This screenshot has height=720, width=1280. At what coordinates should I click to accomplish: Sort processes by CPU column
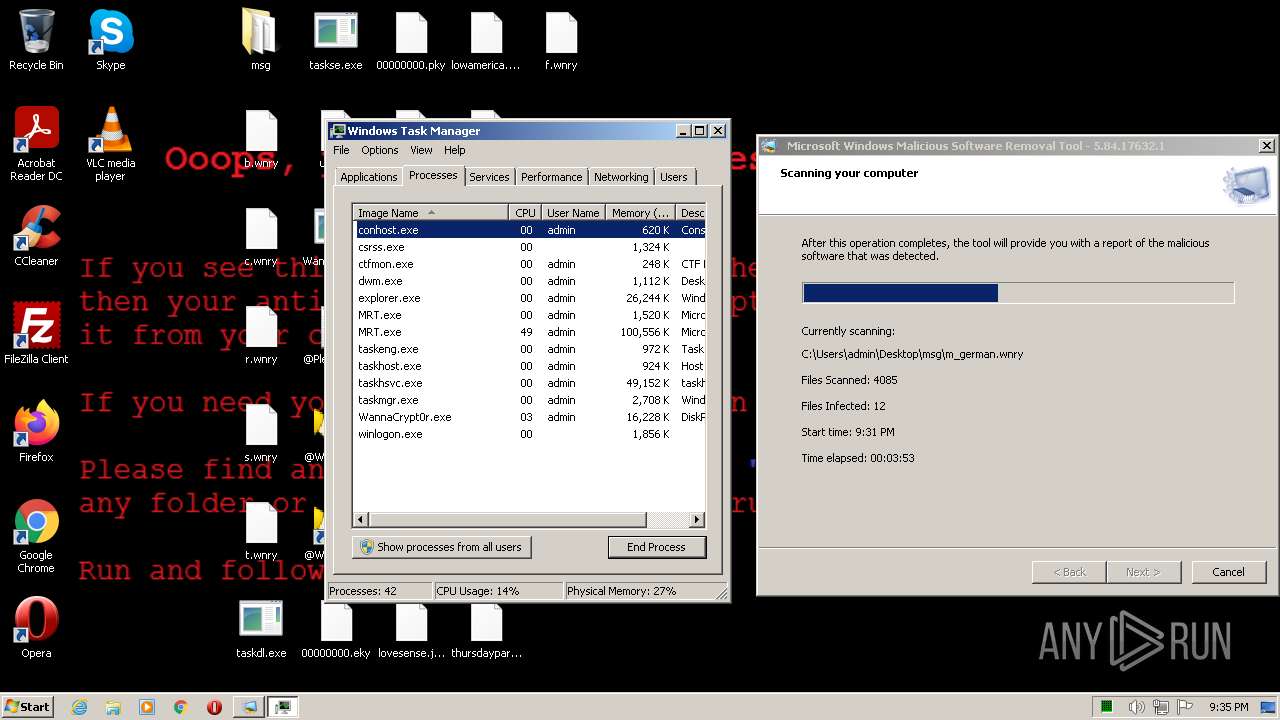525,213
